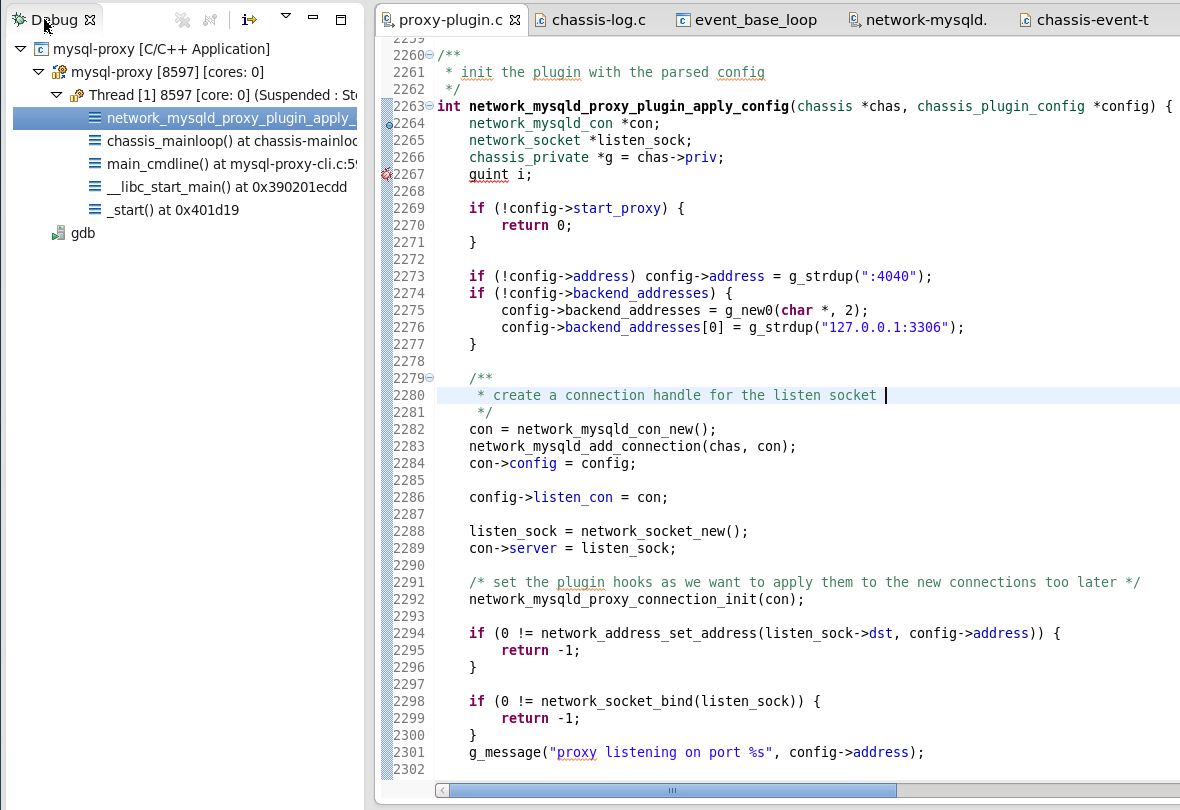Select main_cmdline() stack frame
The image size is (1180, 810).
point(232,163)
